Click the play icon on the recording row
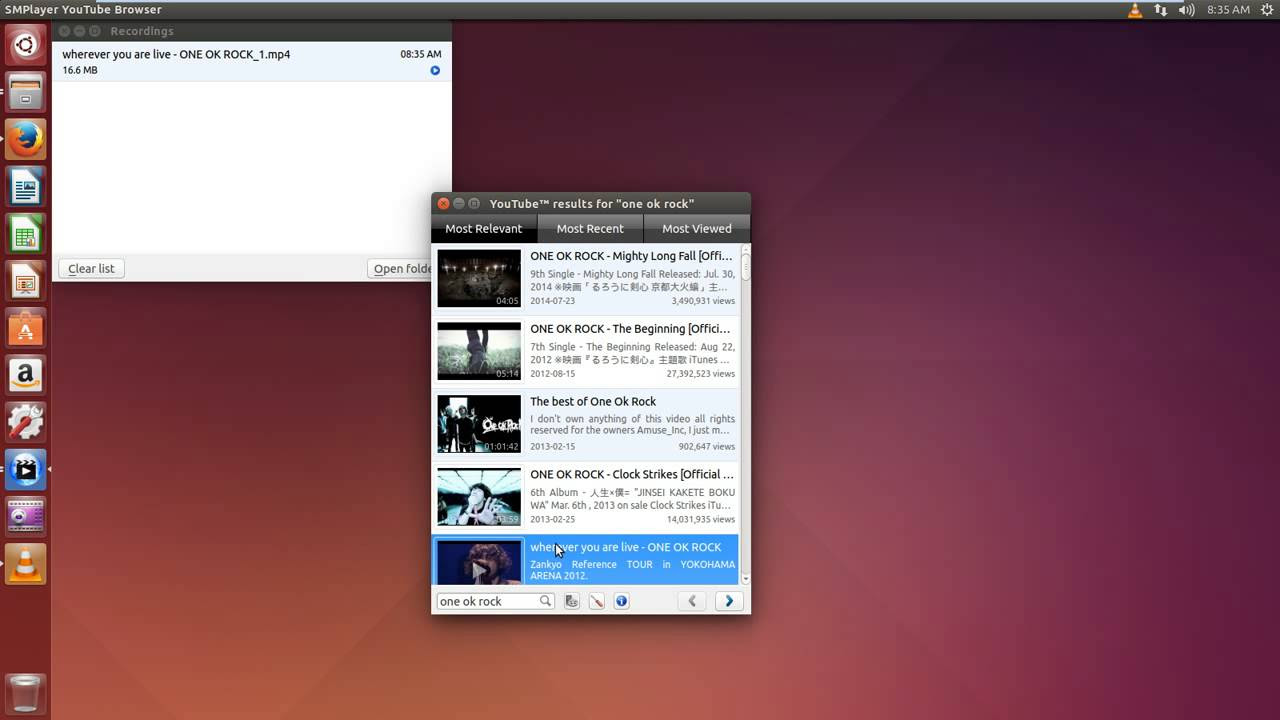 pyautogui.click(x=435, y=71)
